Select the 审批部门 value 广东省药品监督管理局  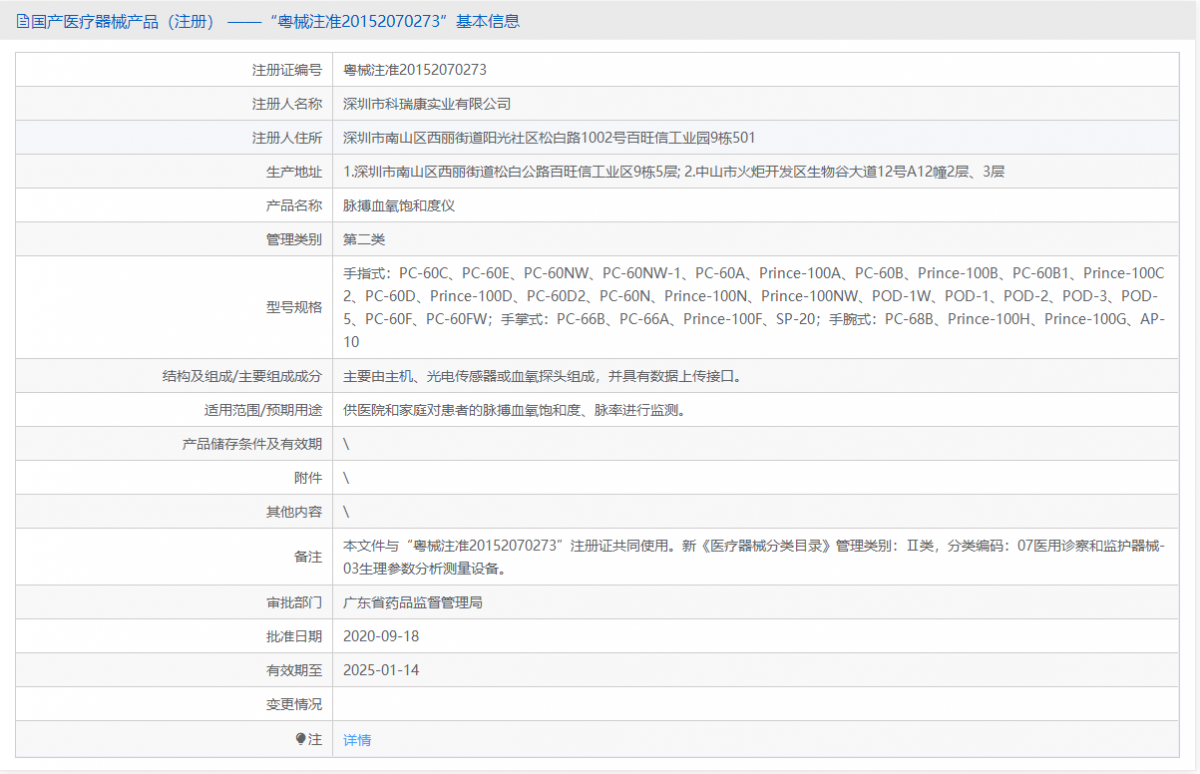412,602
